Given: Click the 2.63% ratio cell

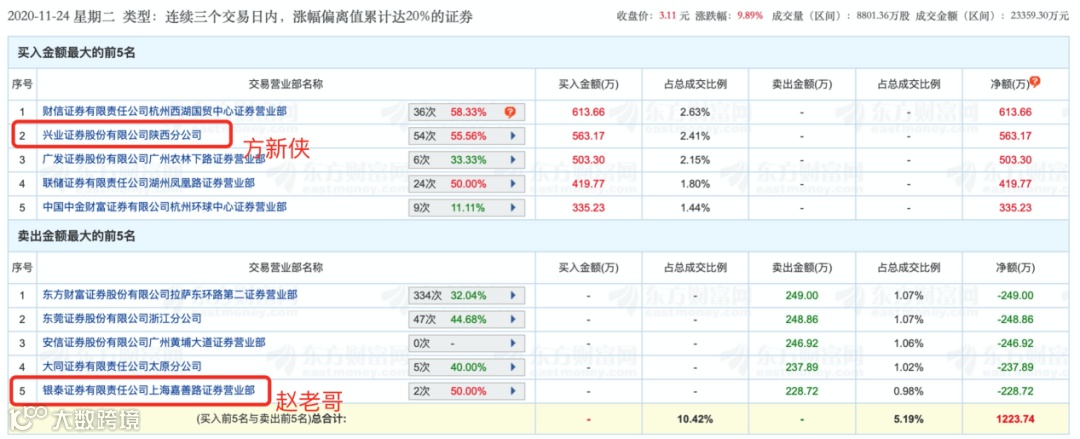Looking at the screenshot, I should click(695, 112).
